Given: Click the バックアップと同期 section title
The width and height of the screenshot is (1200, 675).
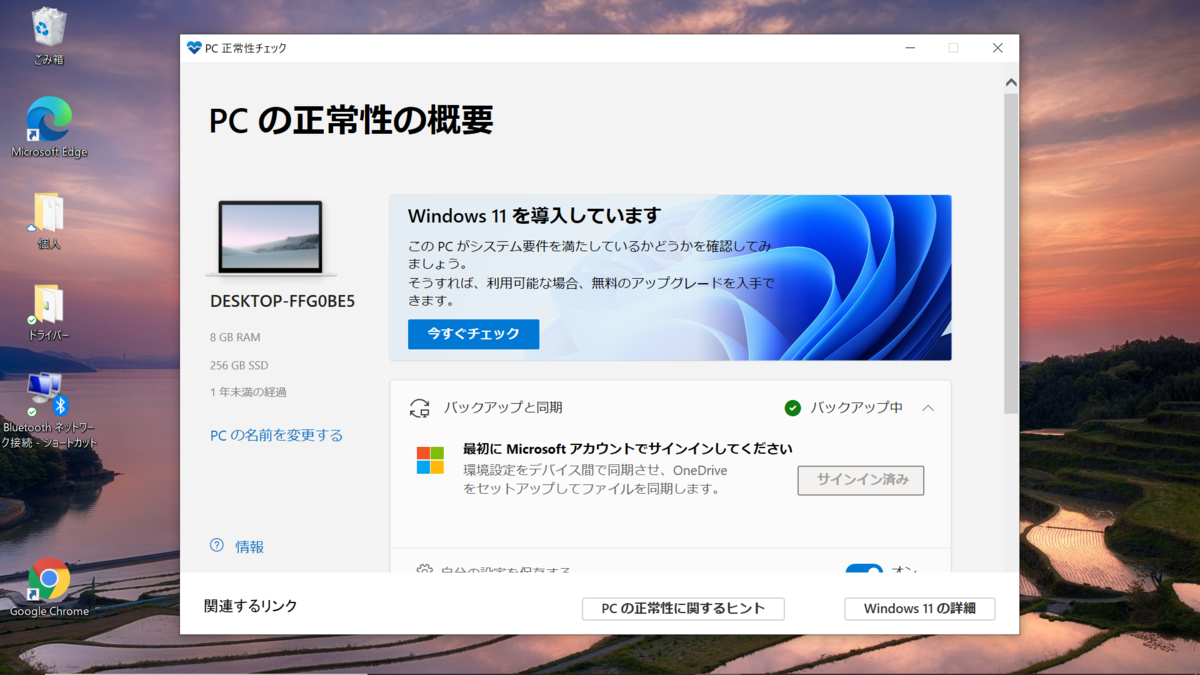Looking at the screenshot, I should (x=503, y=408).
